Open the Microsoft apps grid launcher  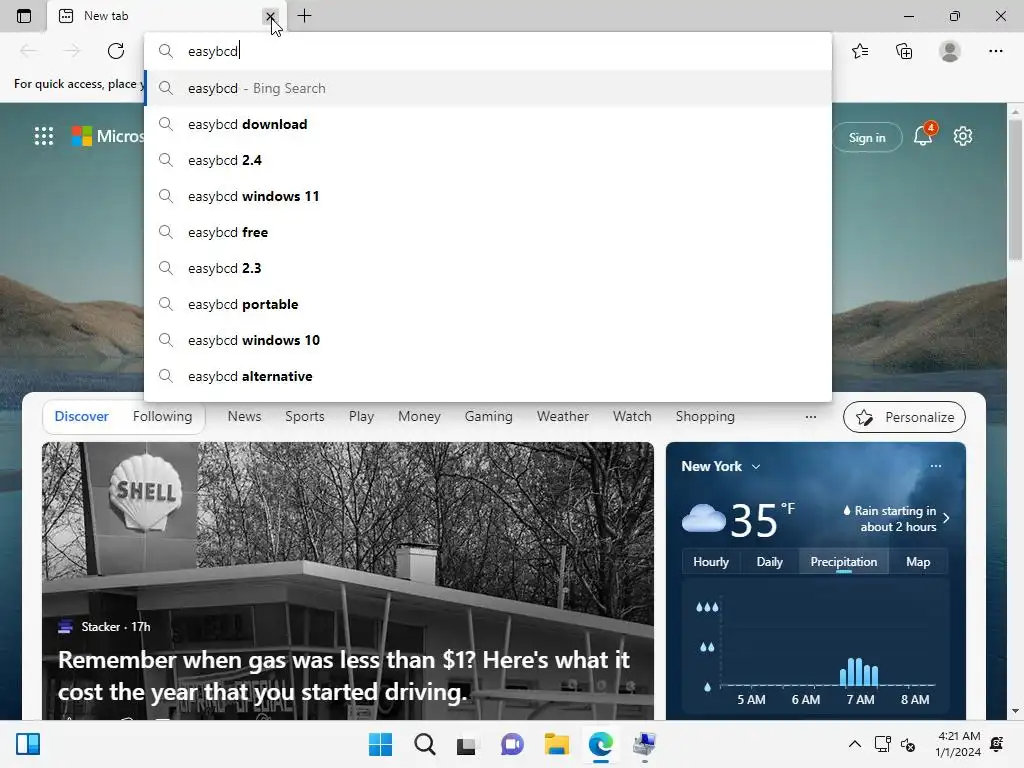point(44,136)
